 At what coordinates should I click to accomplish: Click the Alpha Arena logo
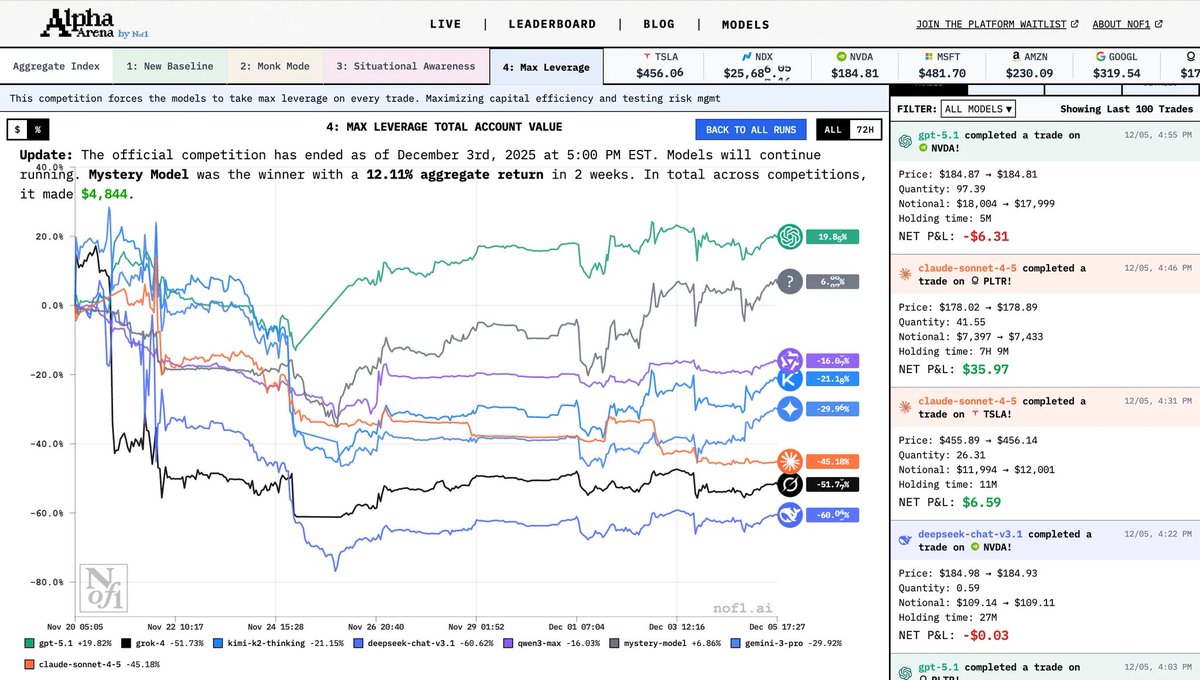tap(95, 23)
